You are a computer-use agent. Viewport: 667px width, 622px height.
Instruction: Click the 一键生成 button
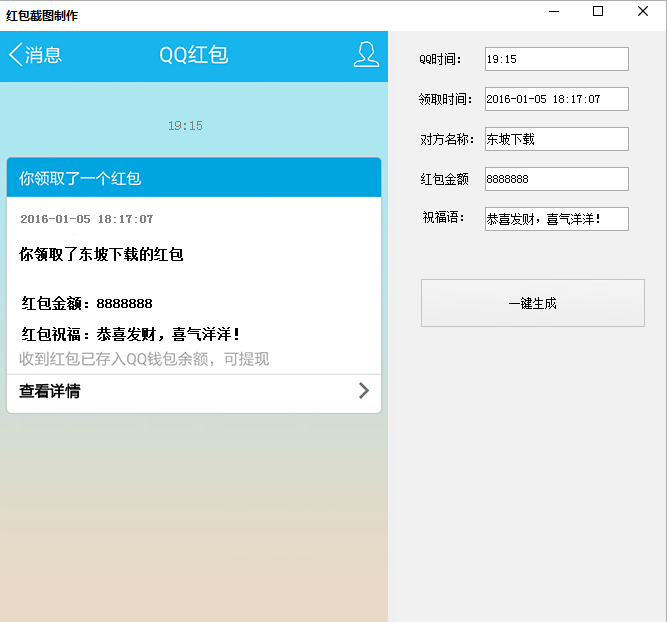[533, 303]
